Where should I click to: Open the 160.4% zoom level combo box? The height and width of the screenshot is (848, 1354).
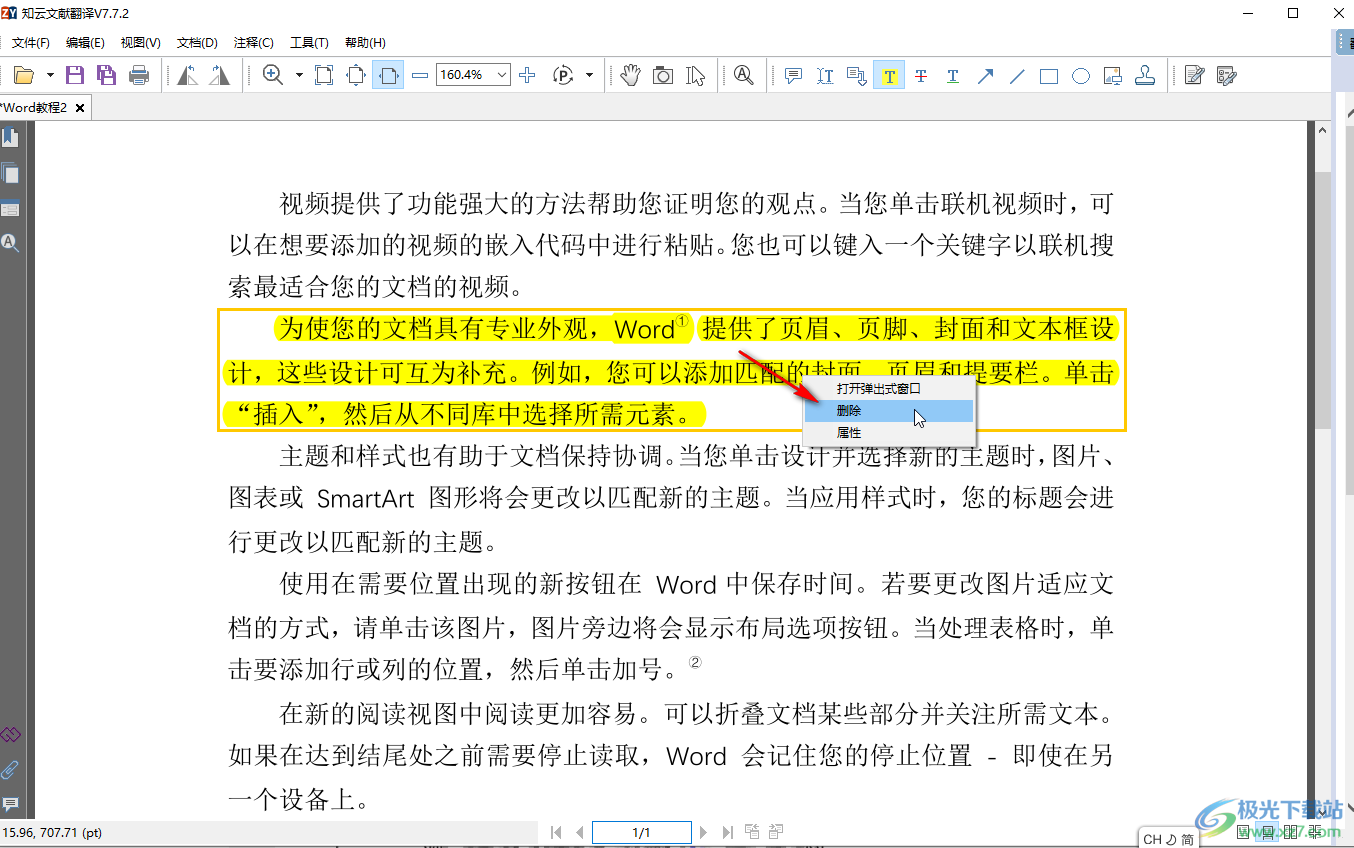473,75
